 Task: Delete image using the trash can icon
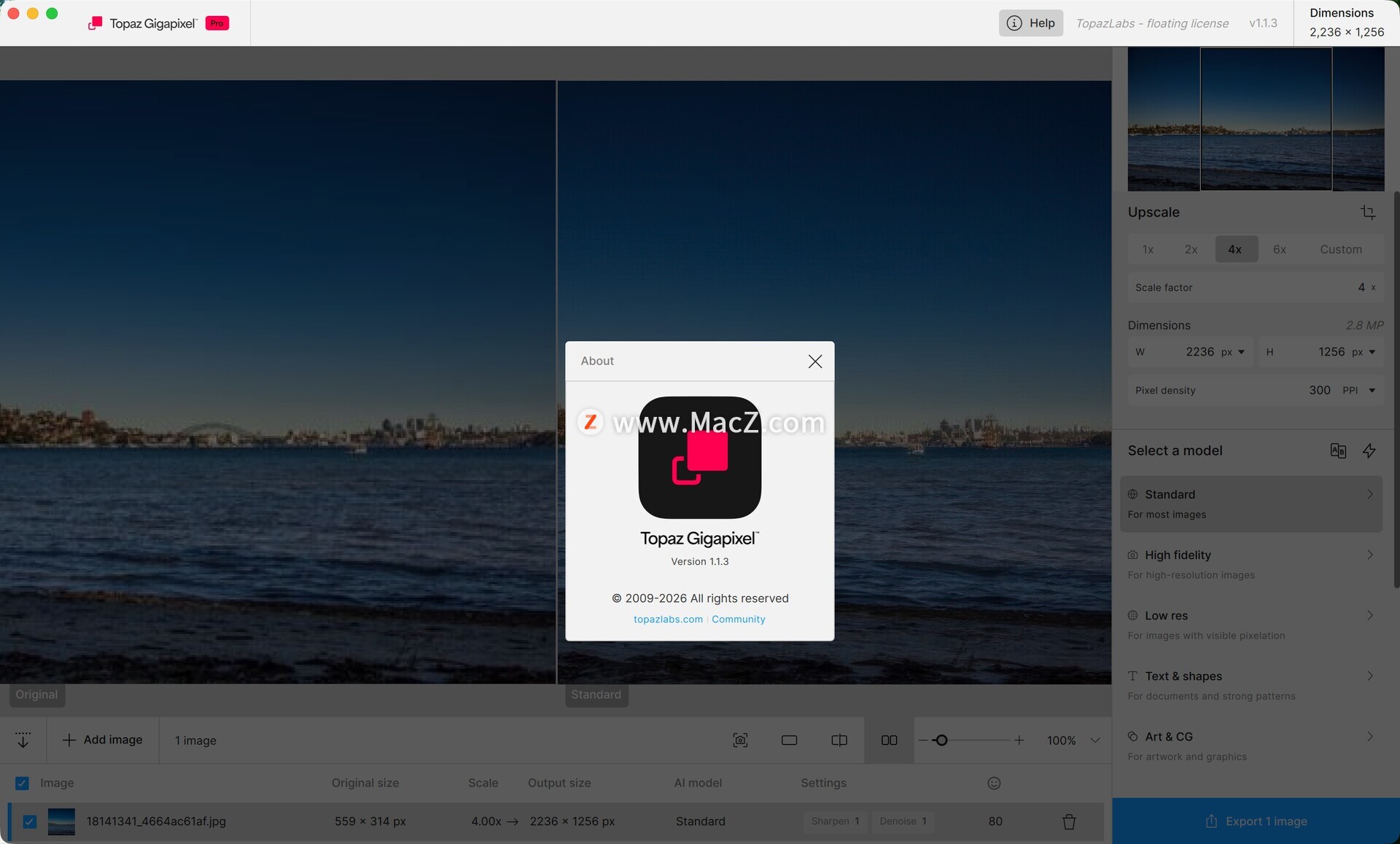1069,821
